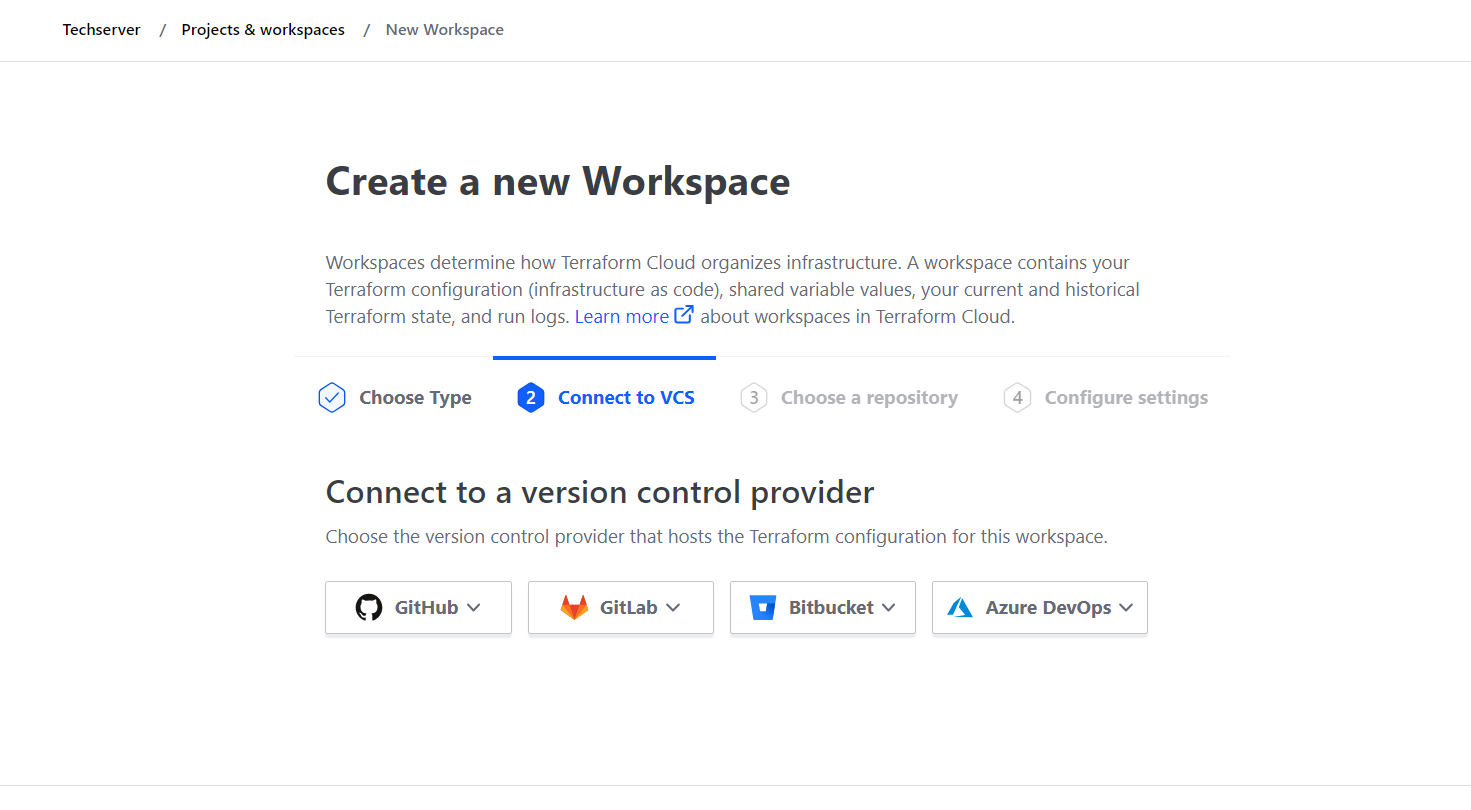Screen dimensions: 1471x810
Task: Click the step 3 hexagon icon
Action: pos(754,398)
